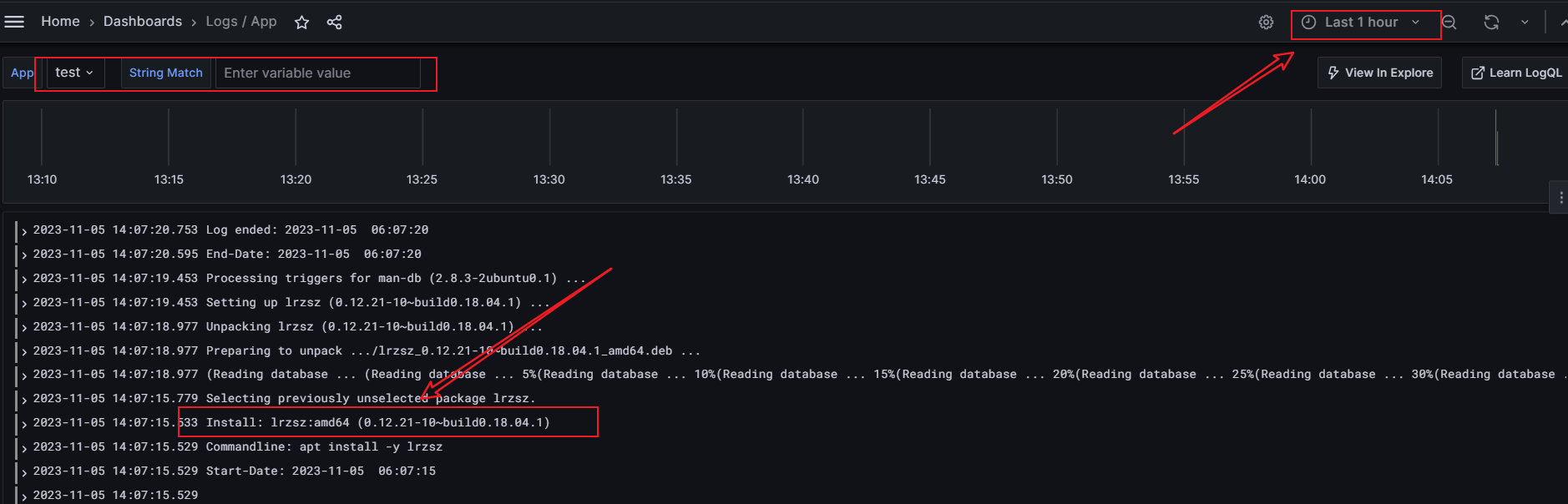
Task: Click the View In Explore button
Action: pos(1379,73)
